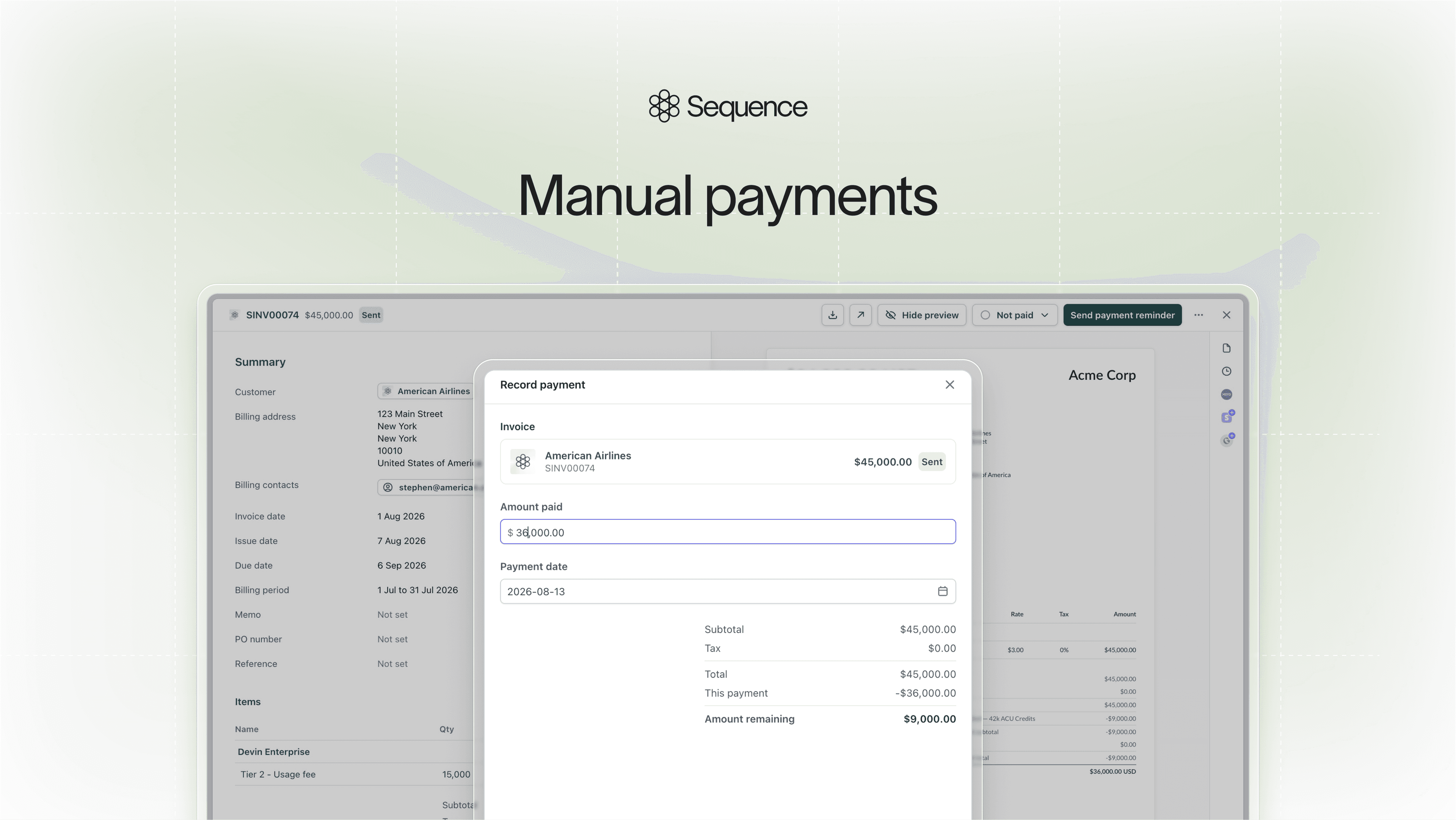Click the This payment value -$36,000.00
1456x820 pixels.
925,693
